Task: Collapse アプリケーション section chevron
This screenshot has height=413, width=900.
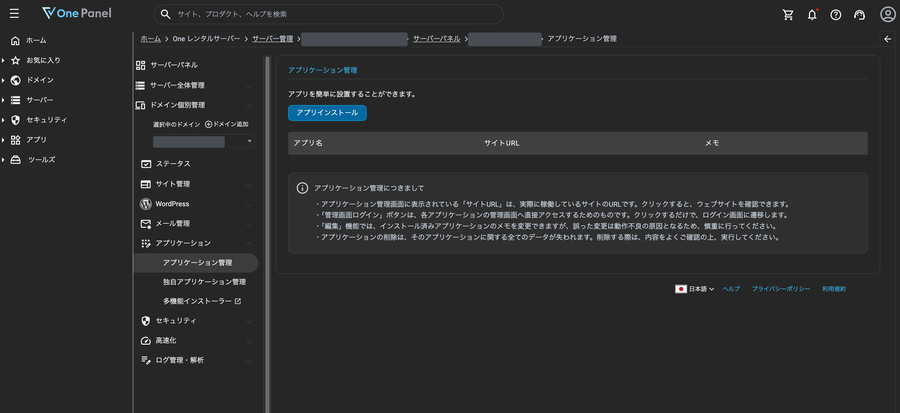Action: tap(249, 244)
